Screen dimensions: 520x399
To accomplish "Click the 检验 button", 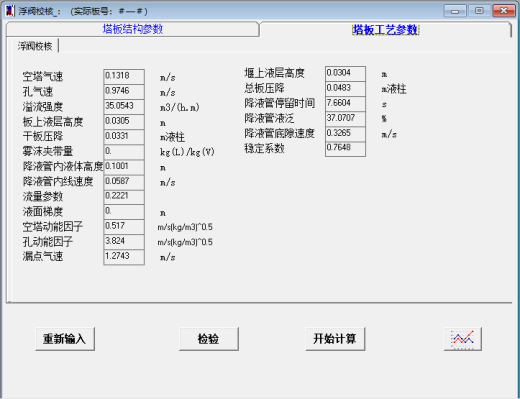I will (x=209, y=339).
